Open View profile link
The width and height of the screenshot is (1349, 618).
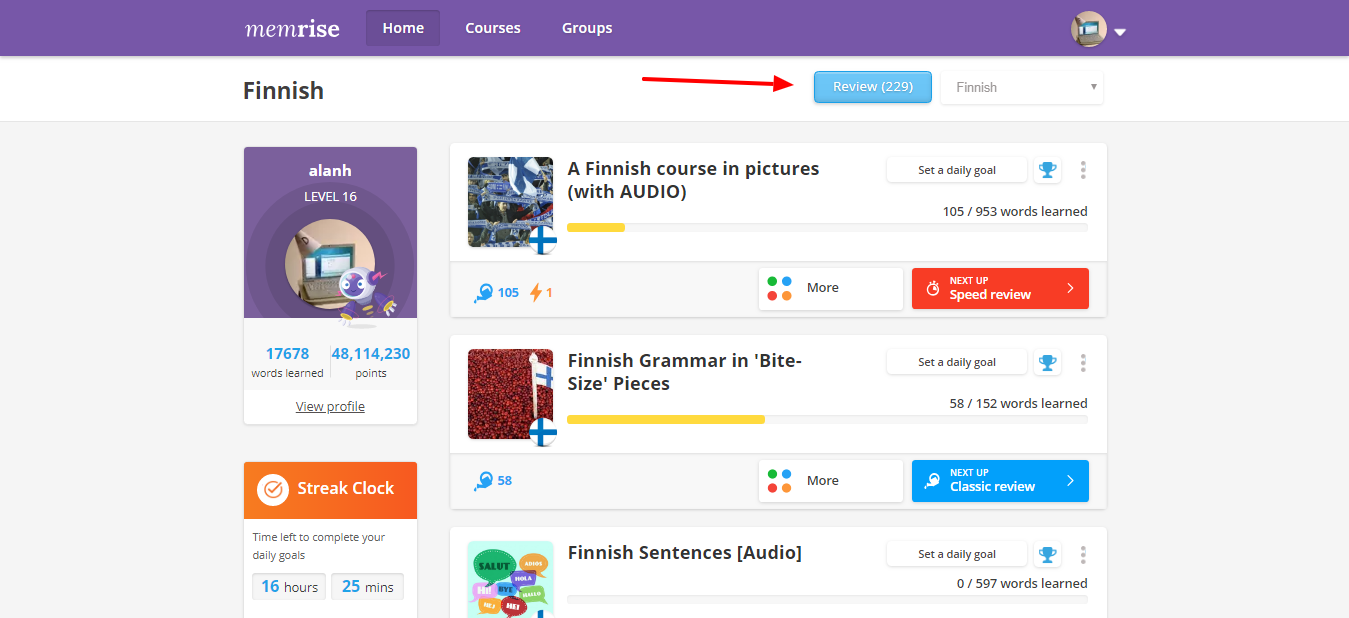[x=330, y=406]
